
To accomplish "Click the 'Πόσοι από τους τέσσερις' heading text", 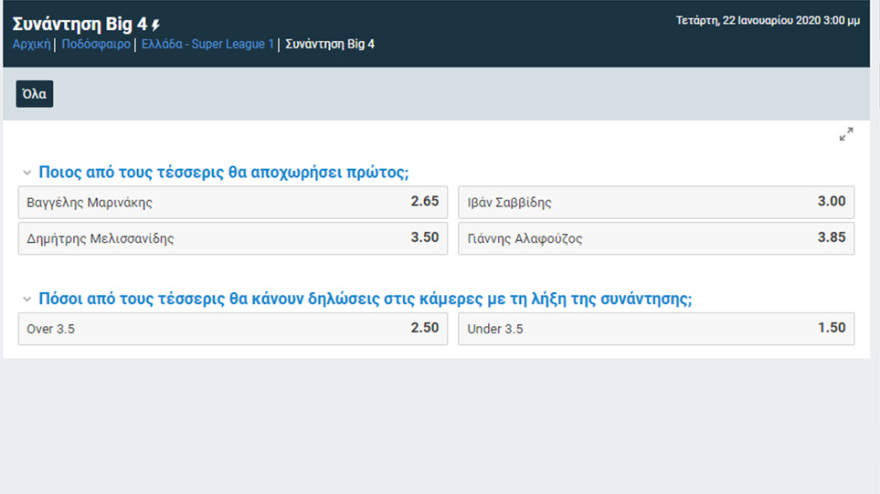I will click(365, 299).
